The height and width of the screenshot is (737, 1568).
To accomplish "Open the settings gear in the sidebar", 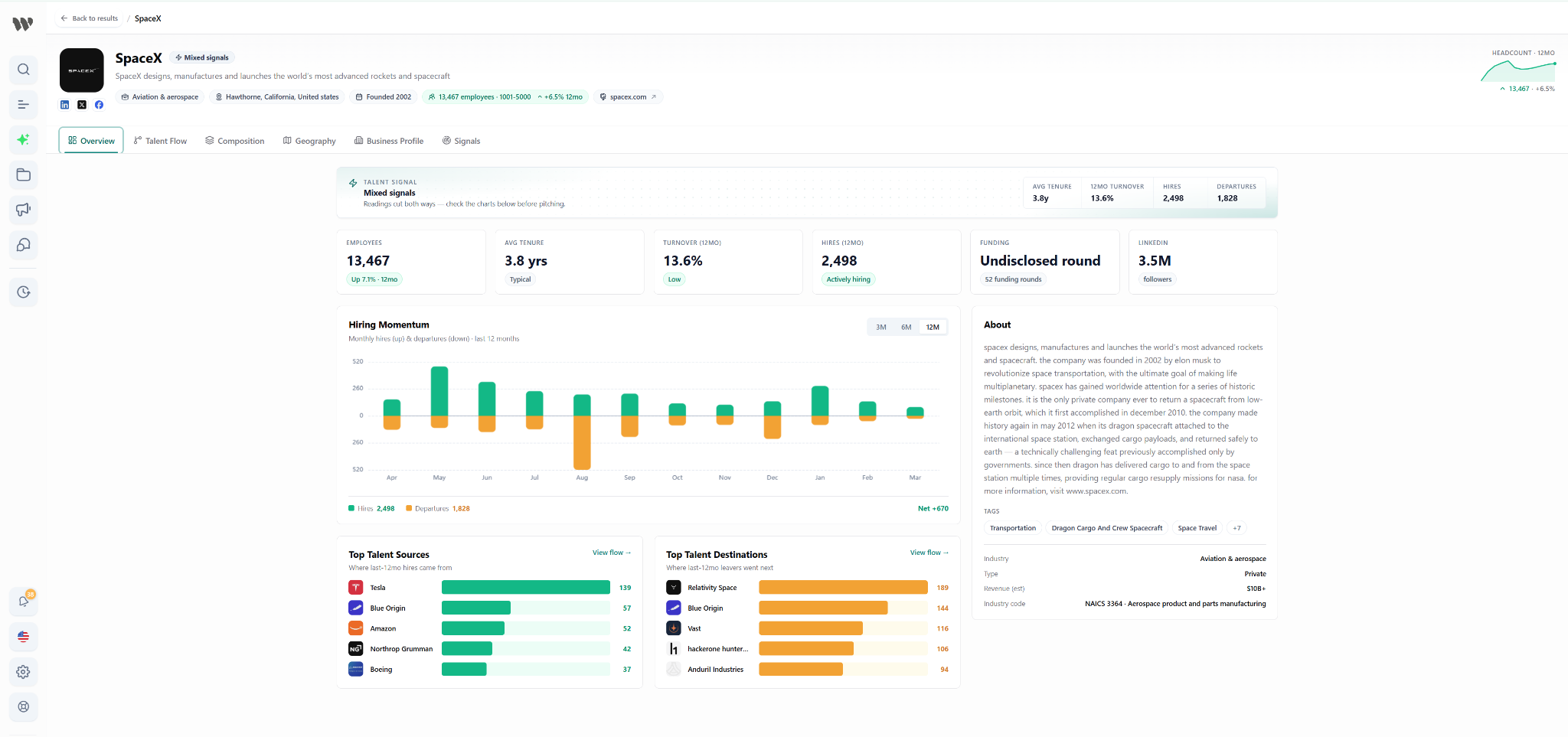I will [x=24, y=672].
